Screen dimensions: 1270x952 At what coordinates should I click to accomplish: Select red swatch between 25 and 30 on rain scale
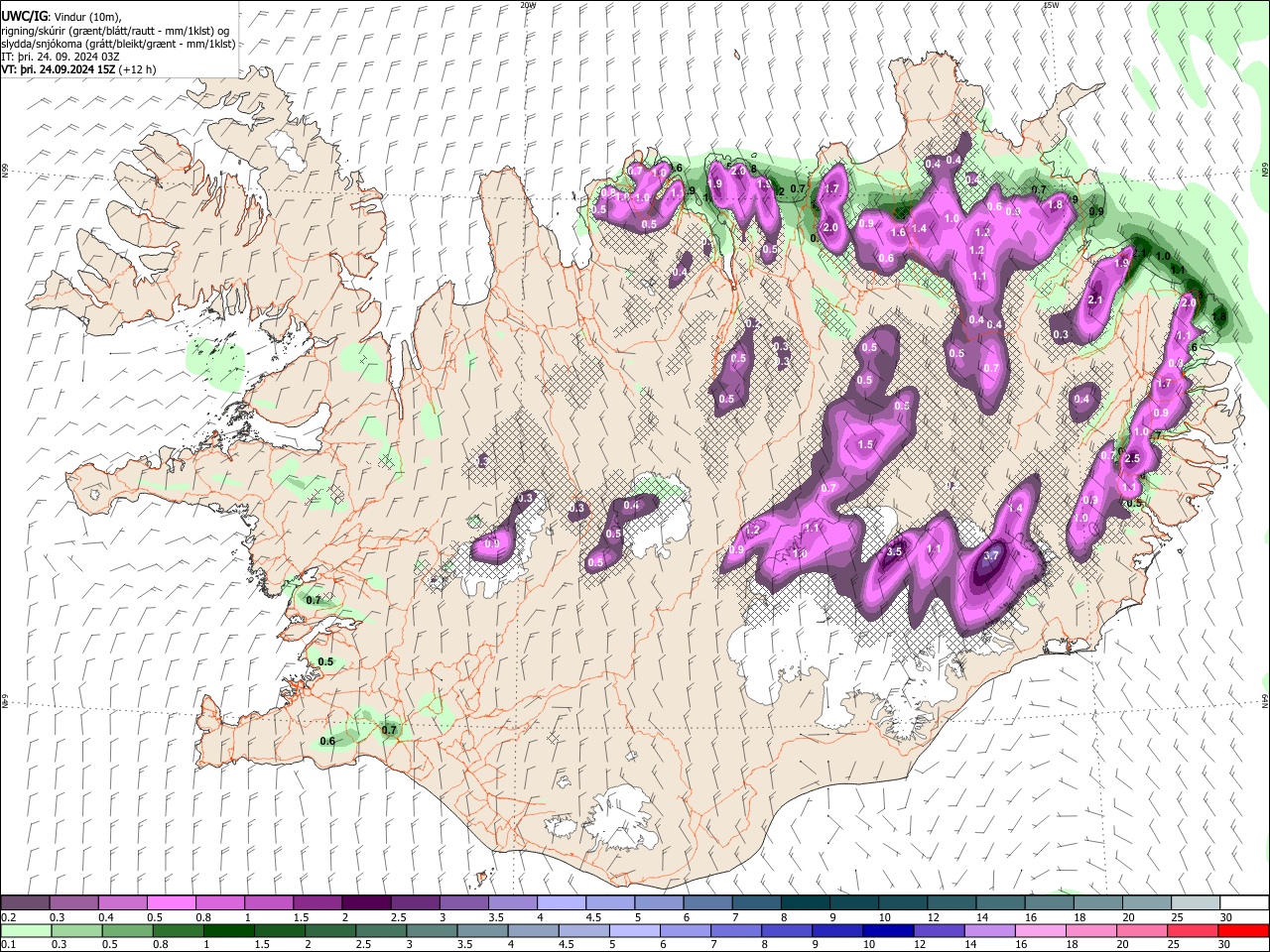point(1193,930)
